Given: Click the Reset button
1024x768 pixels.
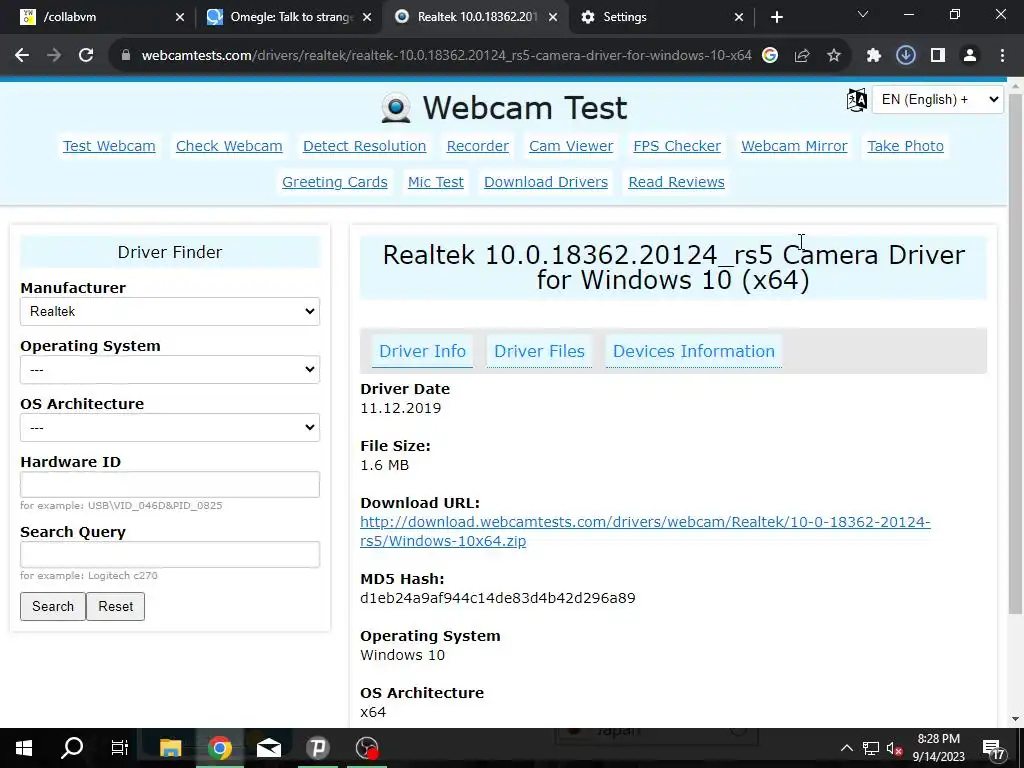Looking at the screenshot, I should [x=116, y=606].
